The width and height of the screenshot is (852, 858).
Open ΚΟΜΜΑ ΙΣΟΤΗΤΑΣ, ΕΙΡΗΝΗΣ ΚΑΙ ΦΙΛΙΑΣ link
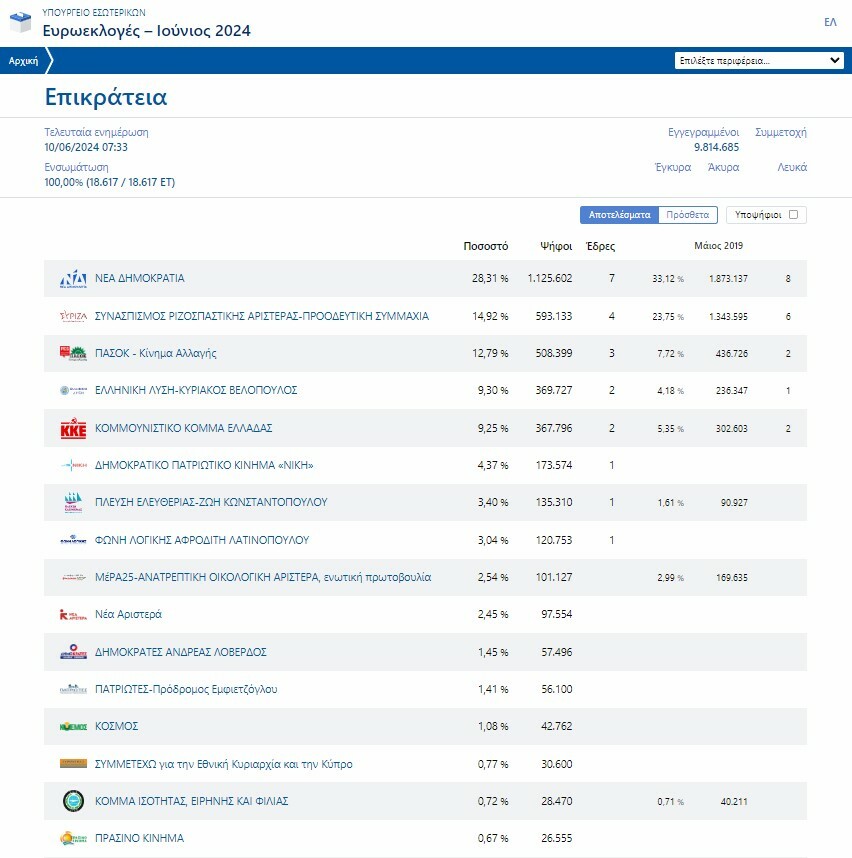[x=192, y=801]
